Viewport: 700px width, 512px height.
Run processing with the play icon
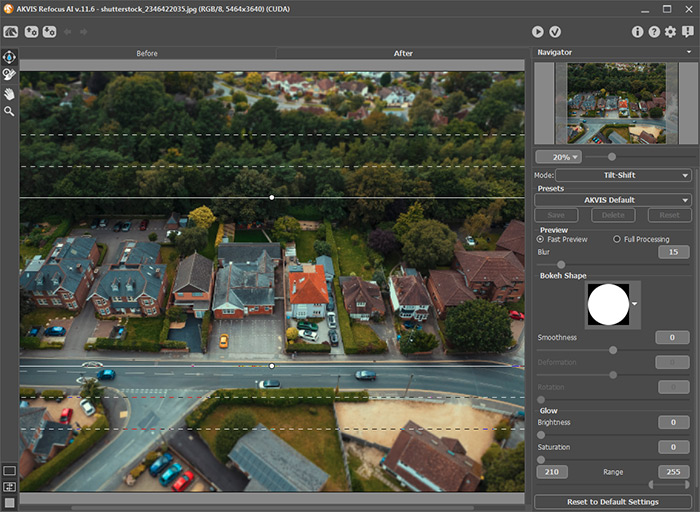538,32
